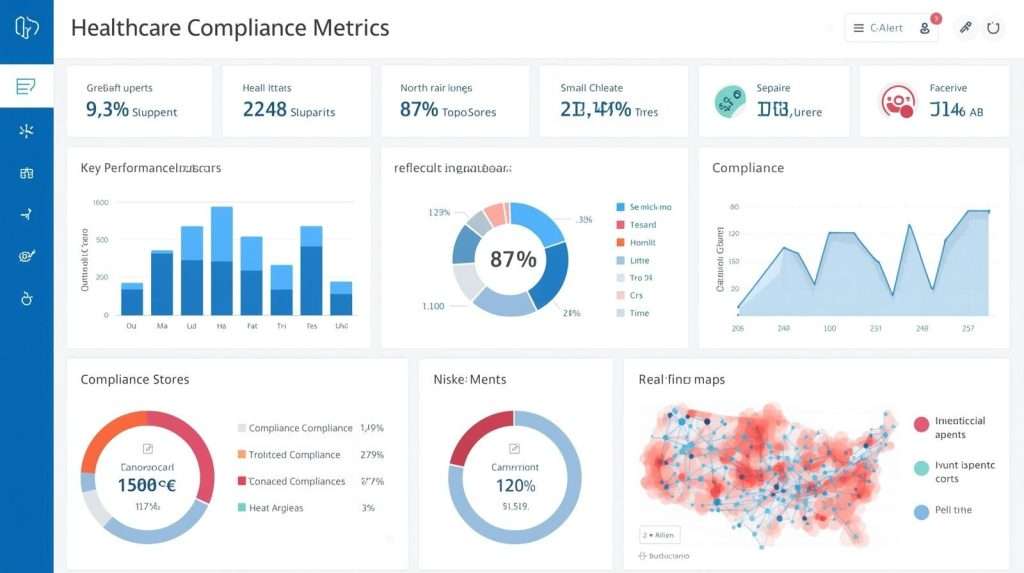Click the Key Performance panel heading
Screen dimensions: 1024x573
point(151,168)
